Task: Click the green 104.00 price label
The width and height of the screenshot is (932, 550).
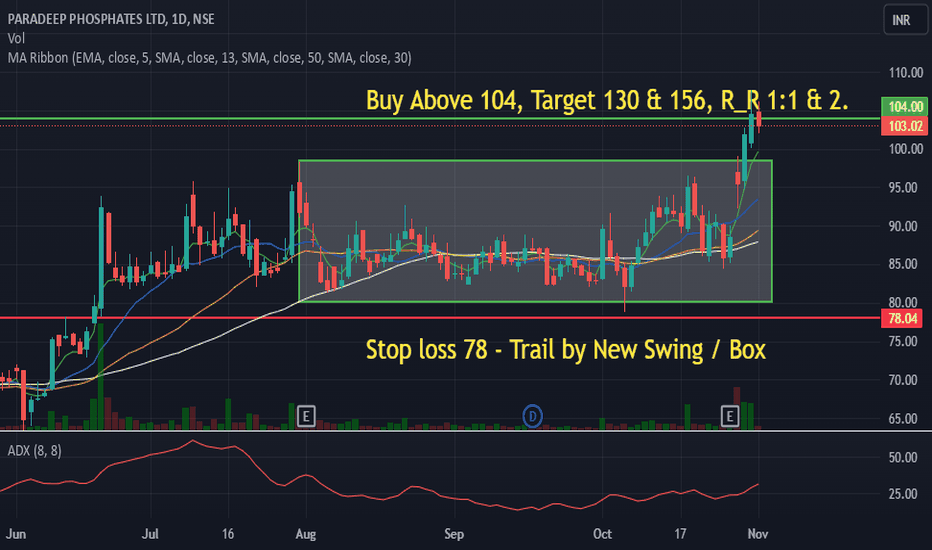Action: (905, 106)
